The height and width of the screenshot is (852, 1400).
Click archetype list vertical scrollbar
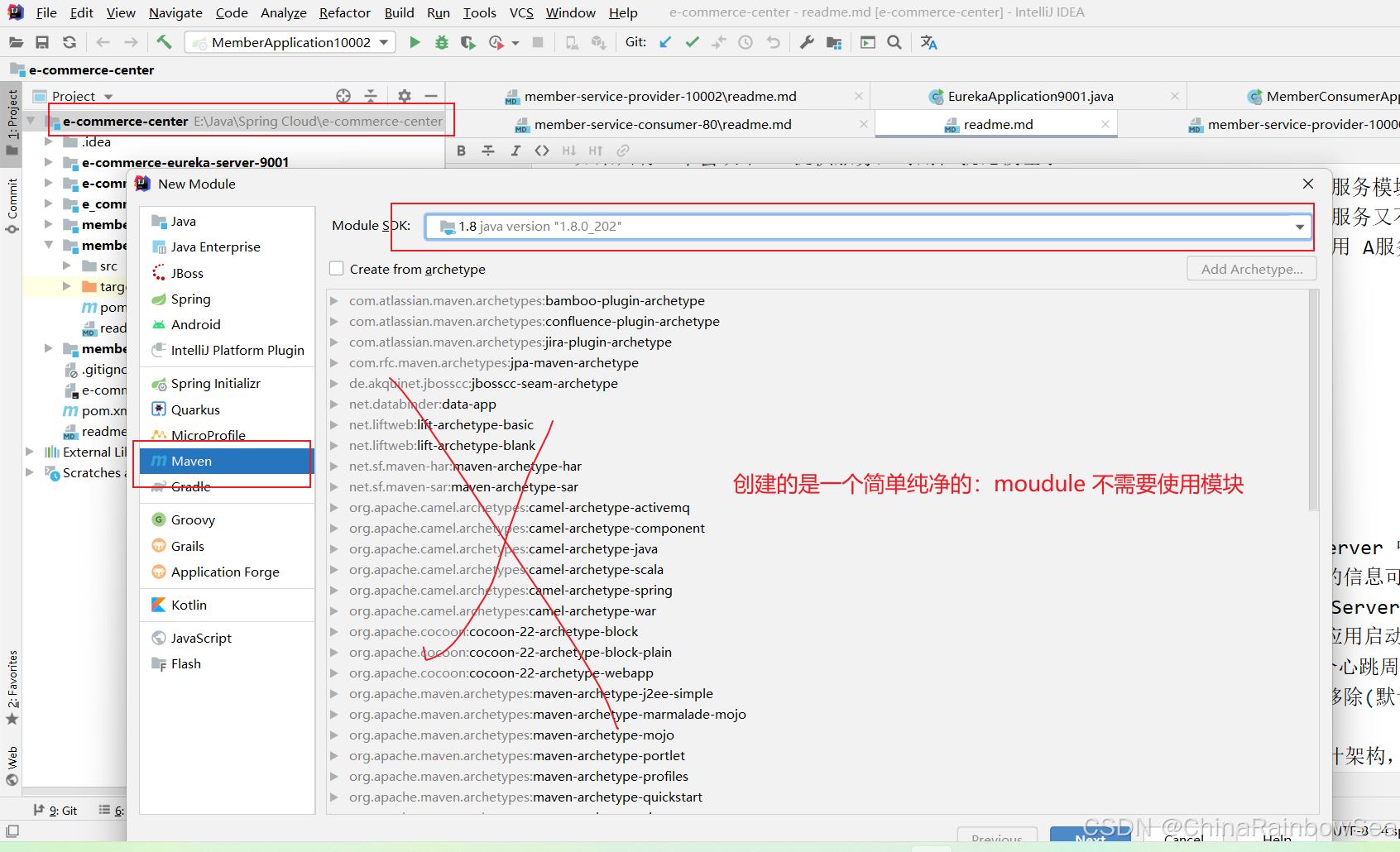(1313, 401)
